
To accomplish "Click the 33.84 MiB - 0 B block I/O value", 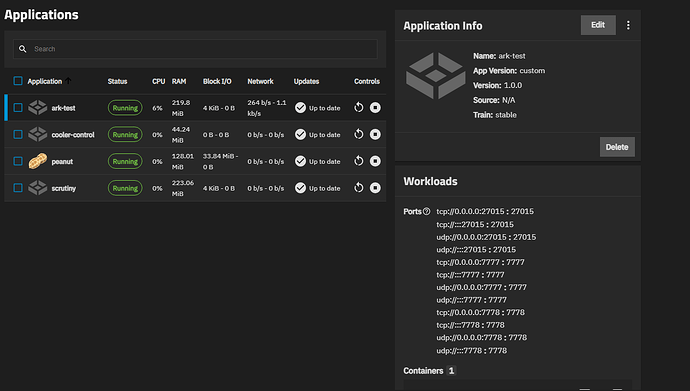I will point(220,161).
